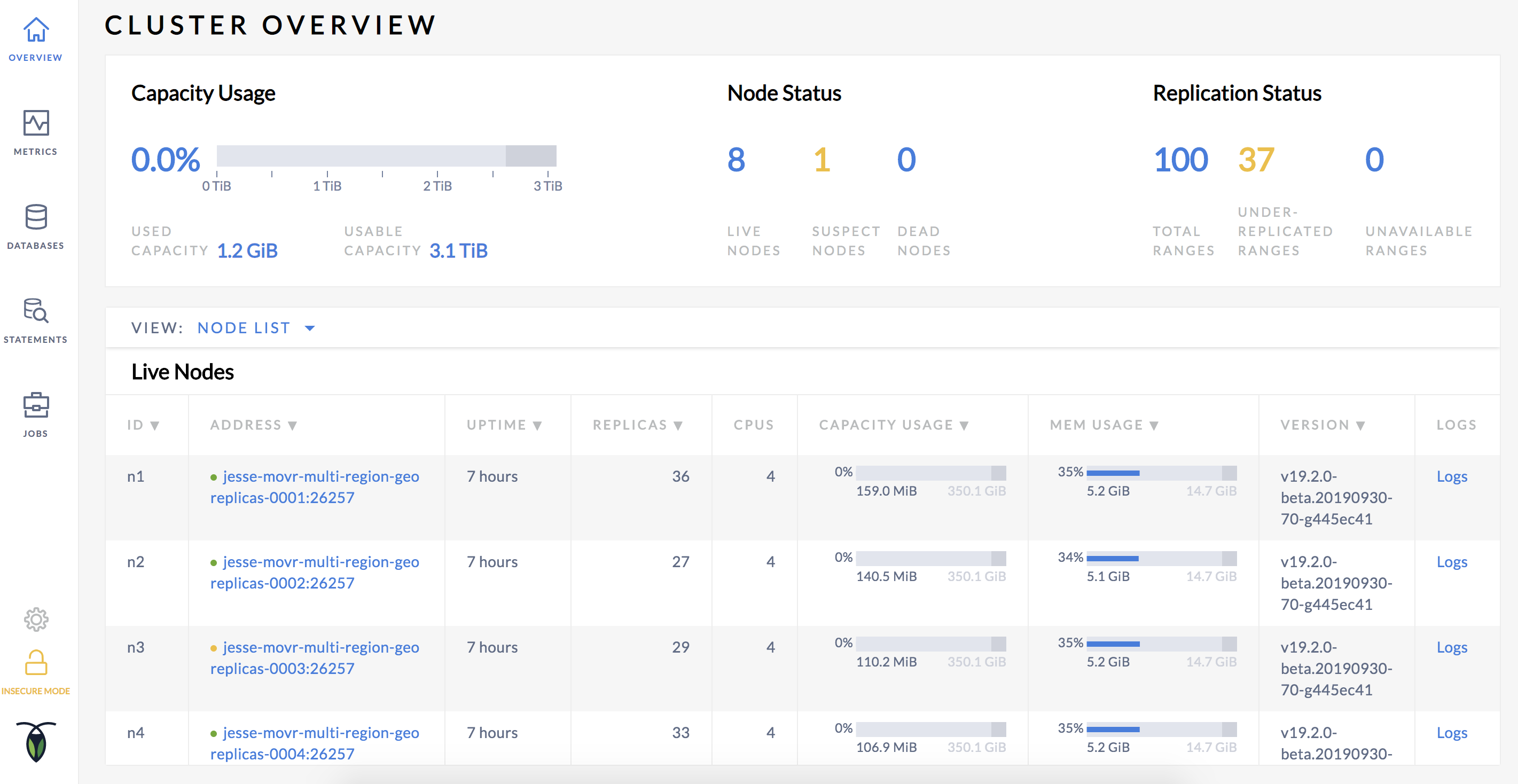The image size is (1518, 784).
Task: Sort by Capacity Usage column header
Action: 894,425
